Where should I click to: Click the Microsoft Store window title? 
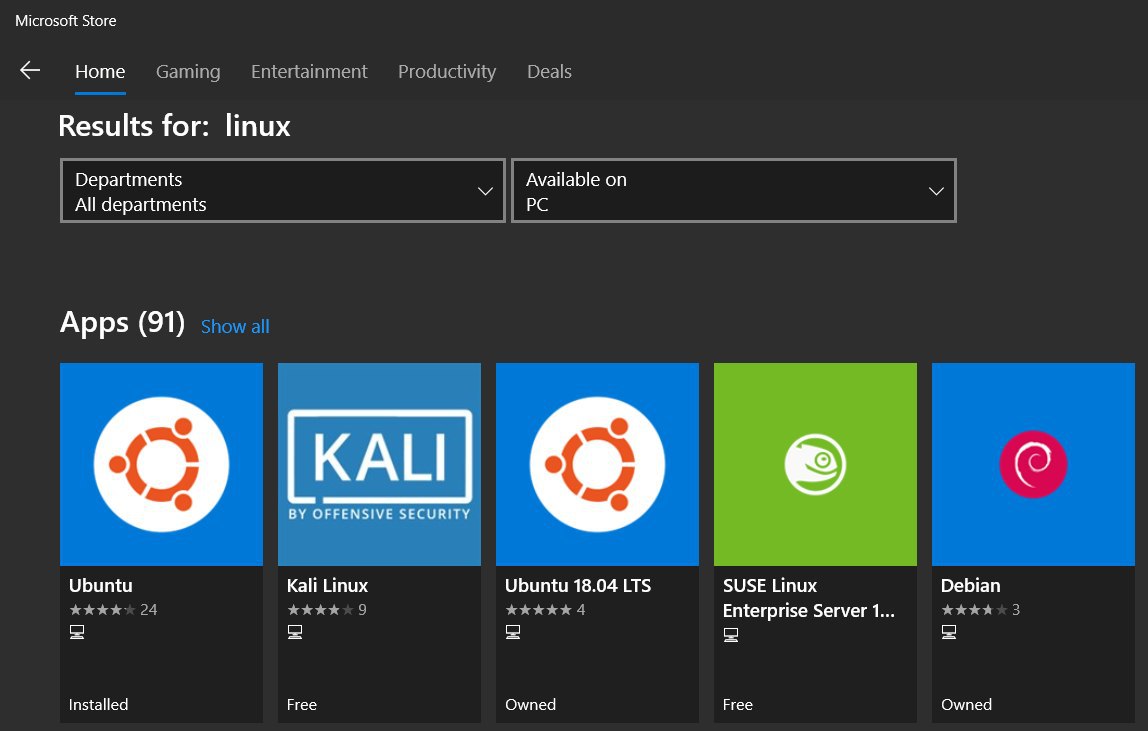point(66,21)
